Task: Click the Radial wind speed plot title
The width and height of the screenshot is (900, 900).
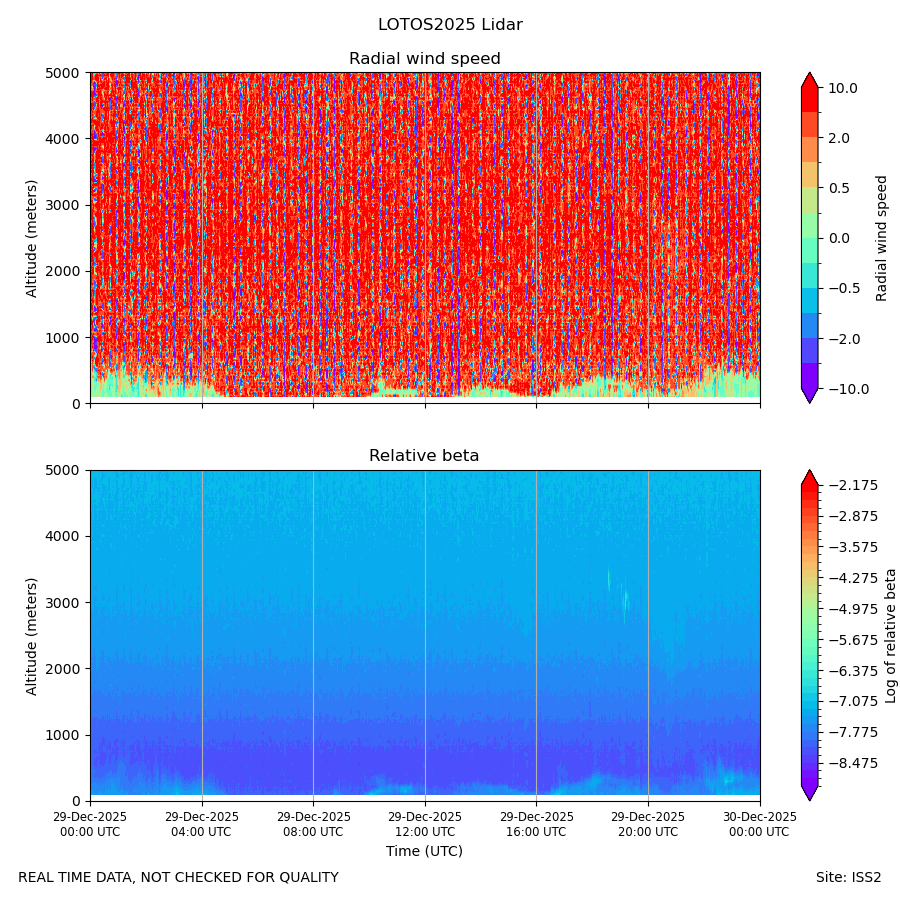Action: pos(425,59)
